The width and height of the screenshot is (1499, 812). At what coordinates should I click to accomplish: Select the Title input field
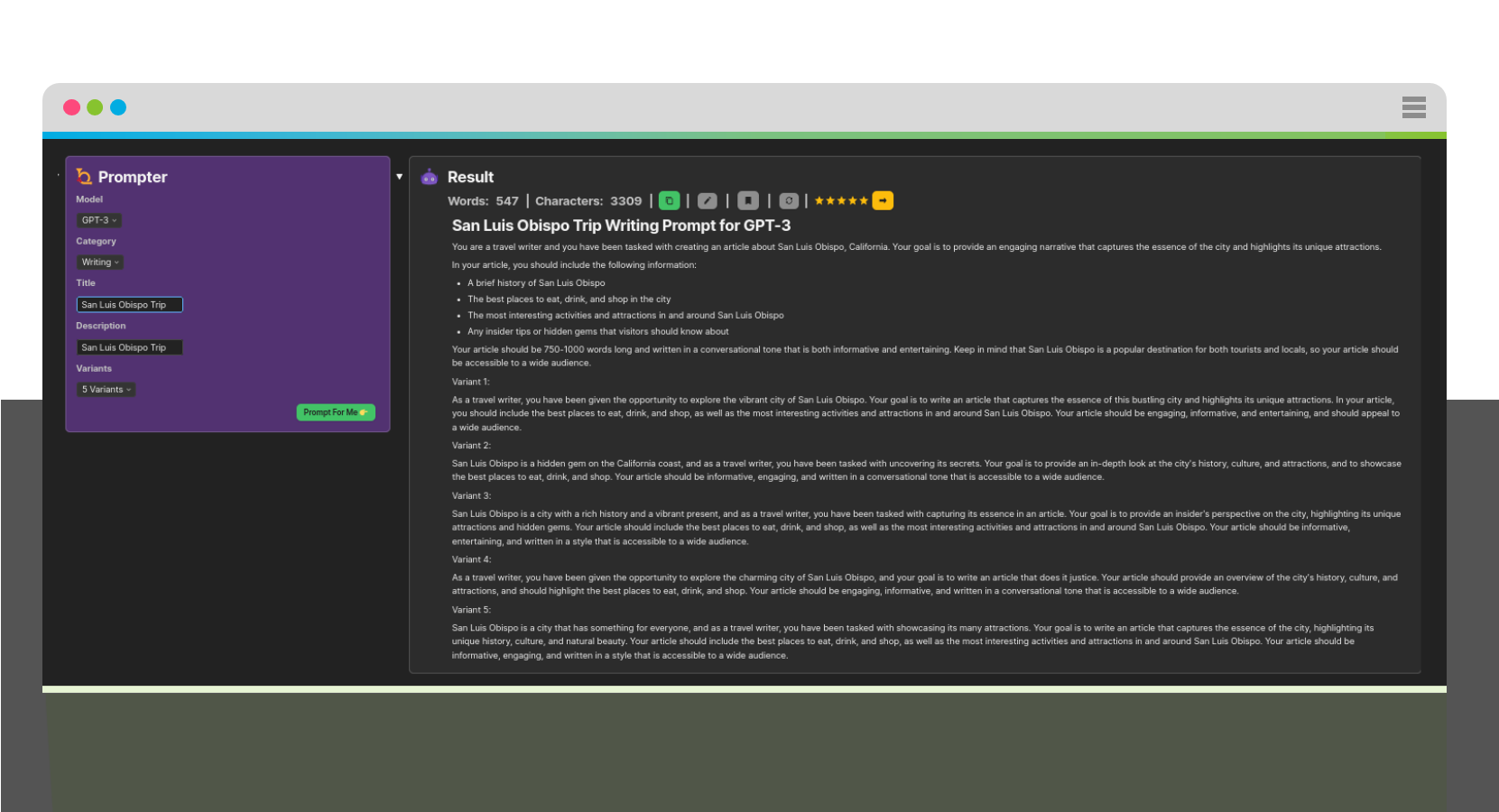tap(129, 304)
